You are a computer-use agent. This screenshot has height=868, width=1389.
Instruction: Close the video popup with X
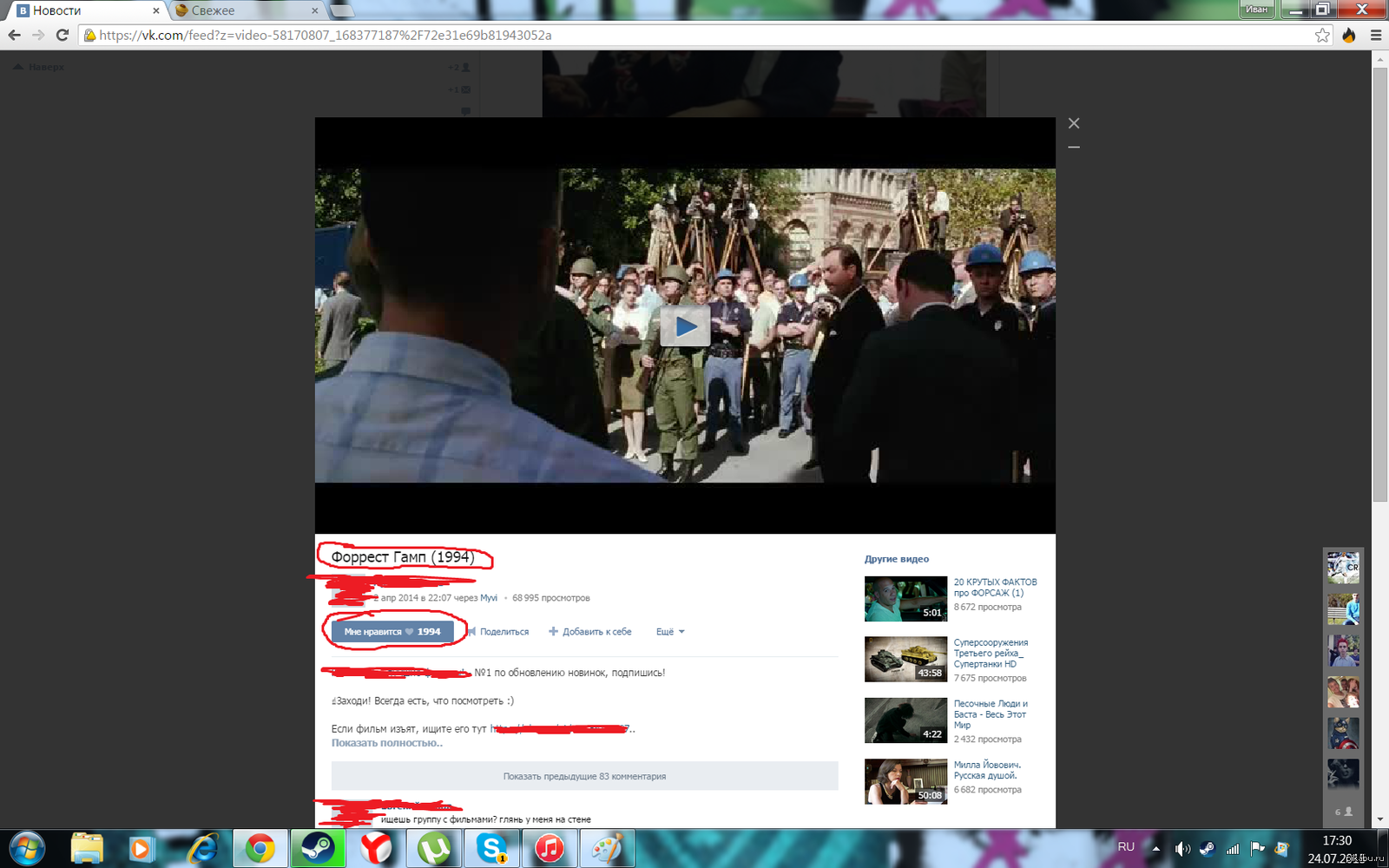click(1074, 123)
